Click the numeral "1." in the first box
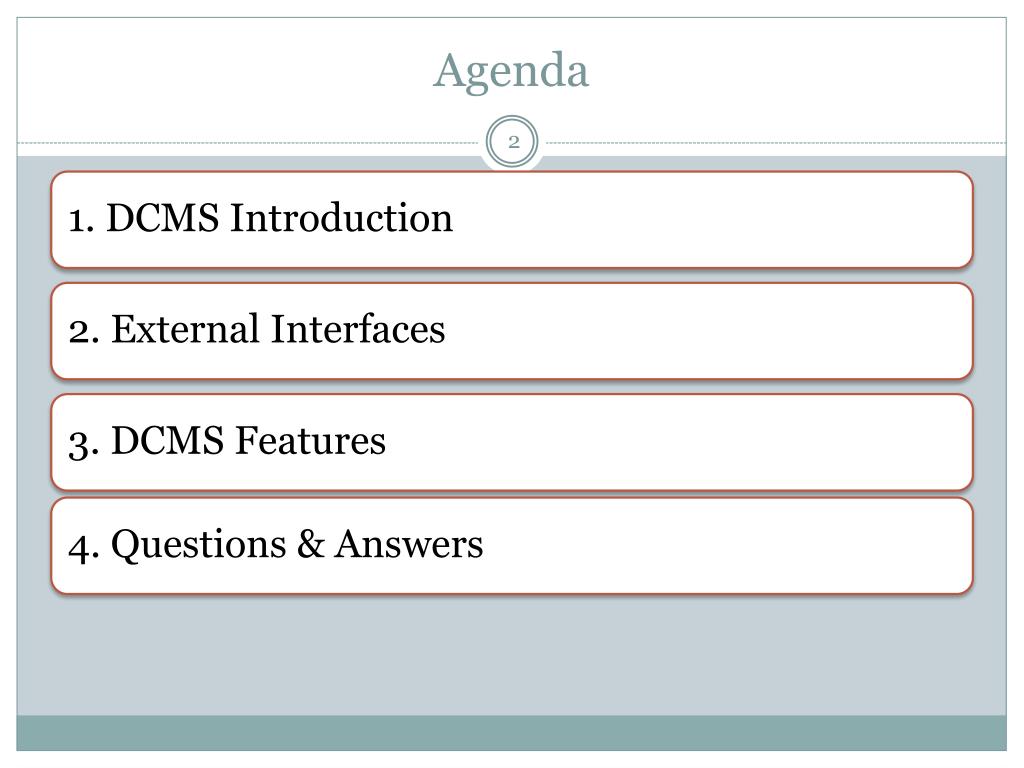Image resolution: width=1024 pixels, height=768 pixels. pos(82,219)
